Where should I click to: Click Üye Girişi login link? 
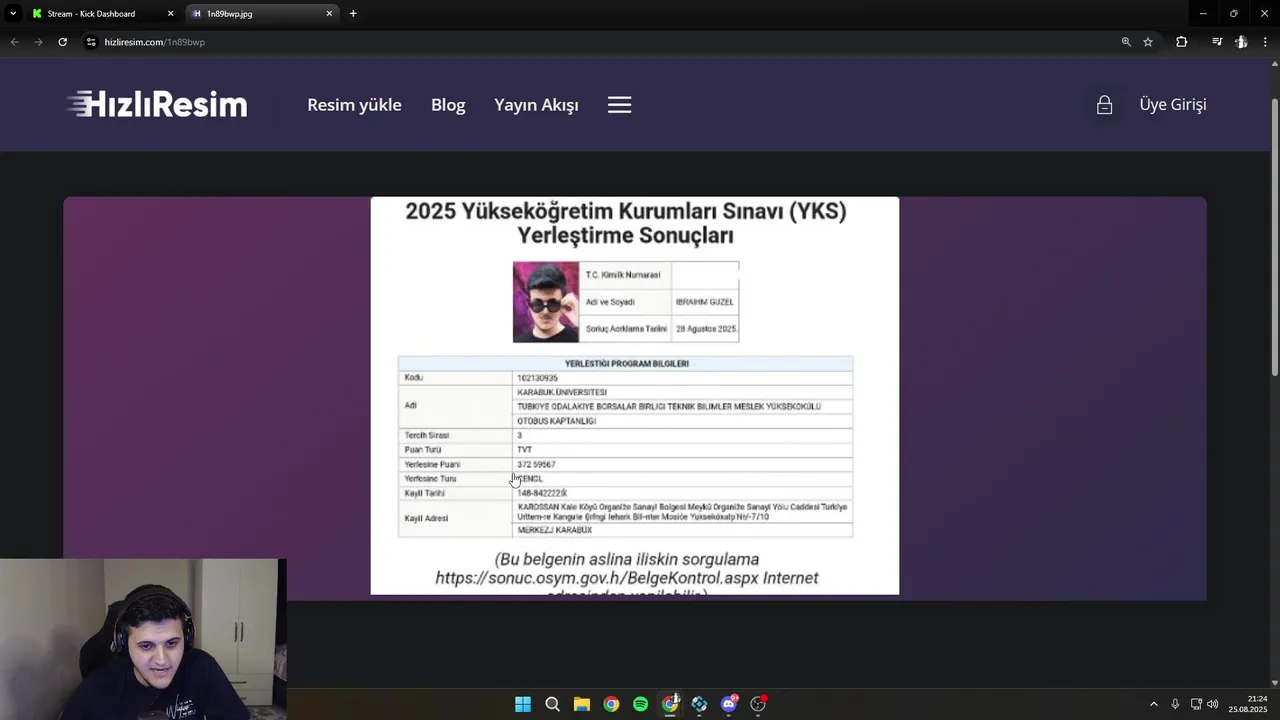[1173, 104]
